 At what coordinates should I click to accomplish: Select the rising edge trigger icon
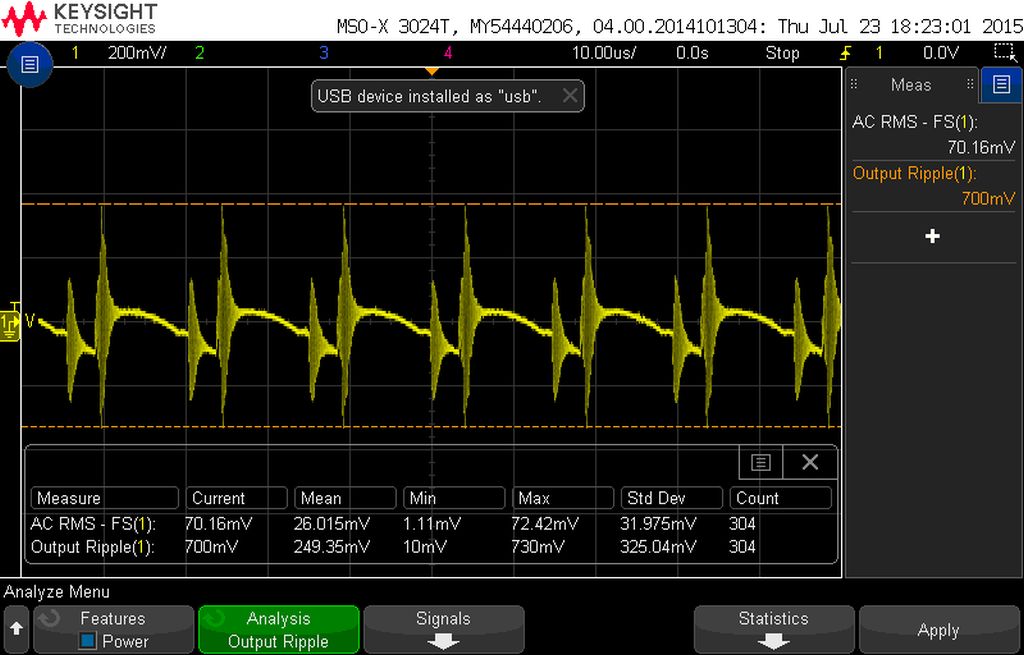click(846, 53)
